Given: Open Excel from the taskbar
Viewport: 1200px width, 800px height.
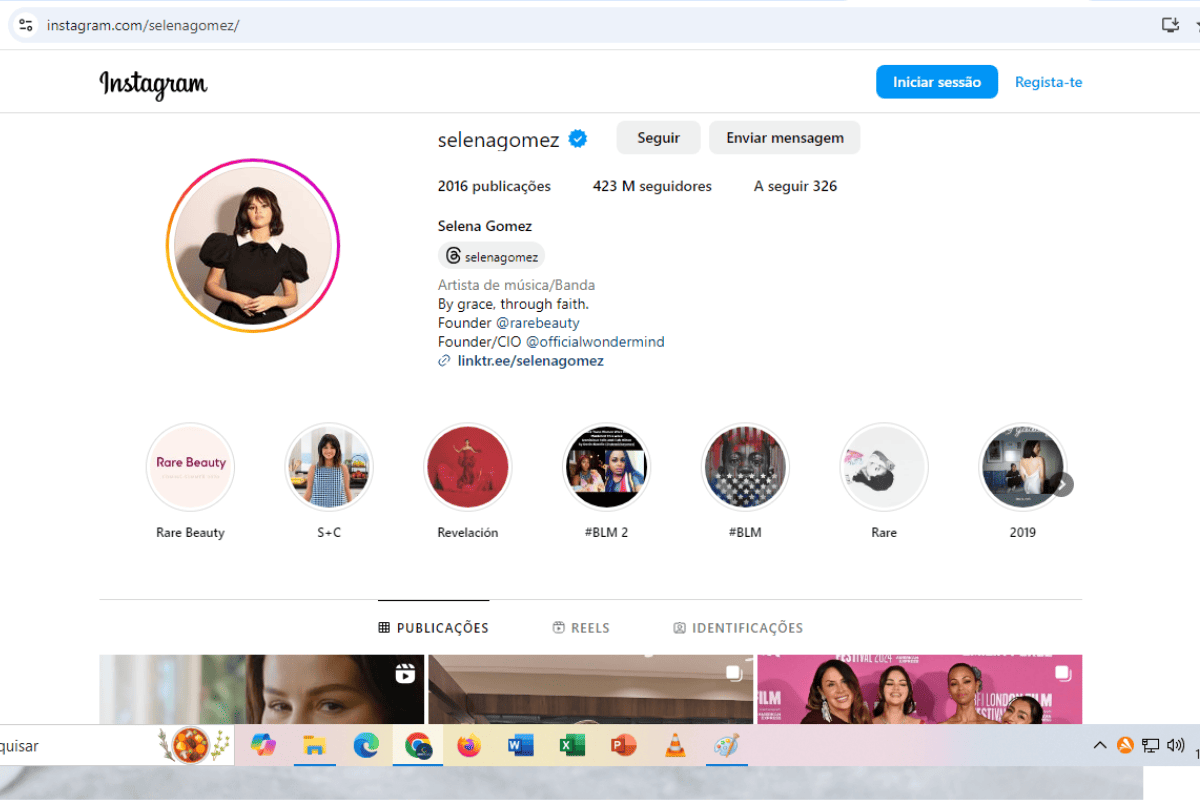Looking at the screenshot, I should [x=572, y=745].
